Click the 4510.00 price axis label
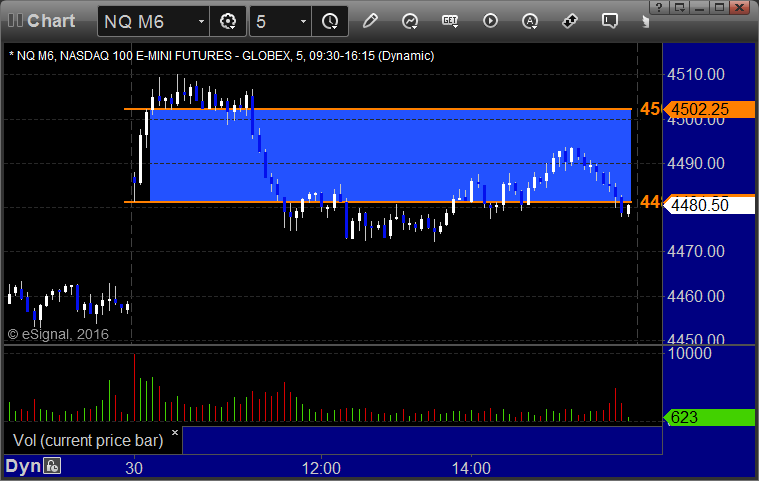Screen dimensions: 759x481 click(696, 75)
